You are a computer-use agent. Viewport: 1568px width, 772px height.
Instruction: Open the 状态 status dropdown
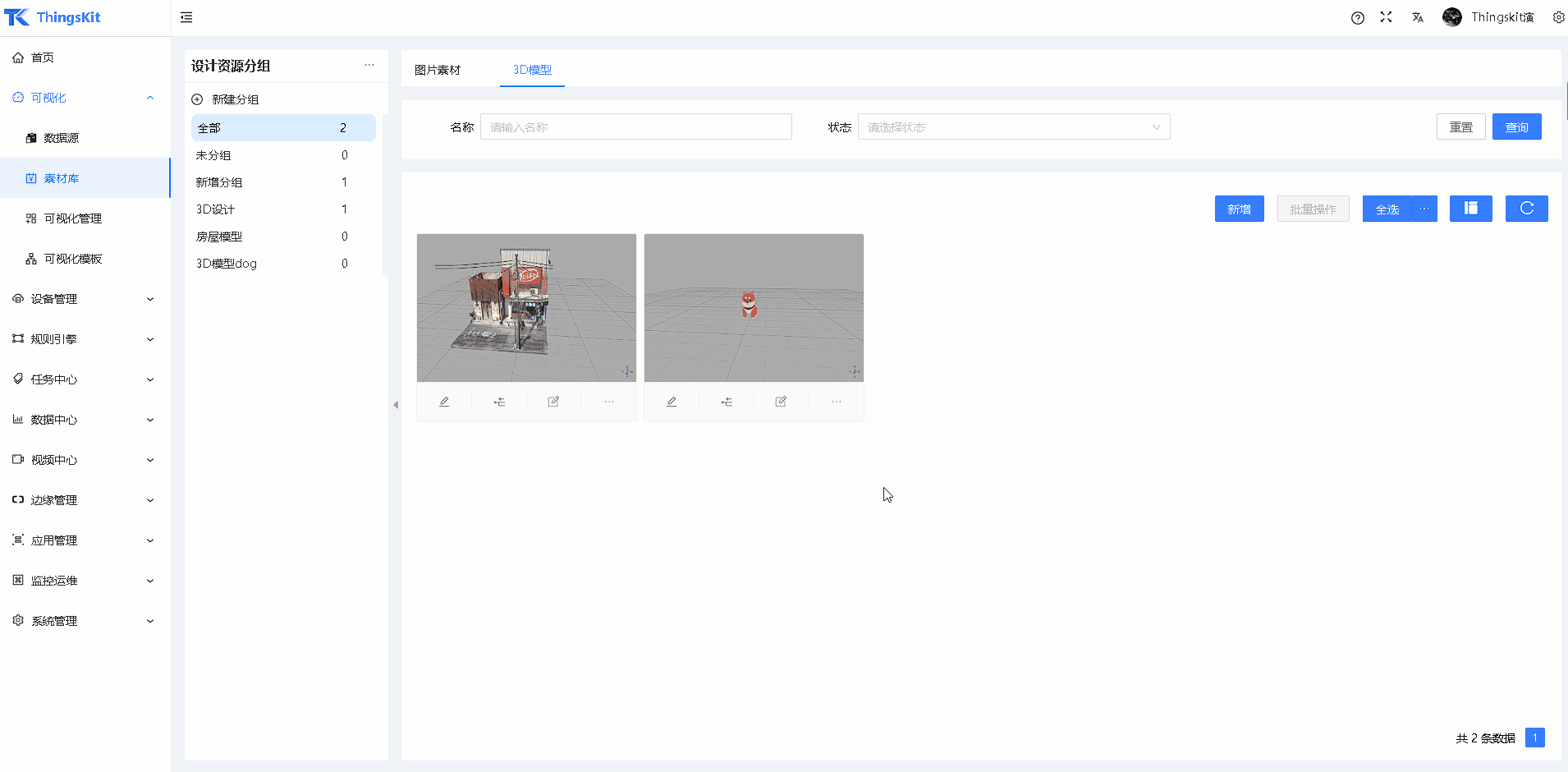coord(1013,127)
